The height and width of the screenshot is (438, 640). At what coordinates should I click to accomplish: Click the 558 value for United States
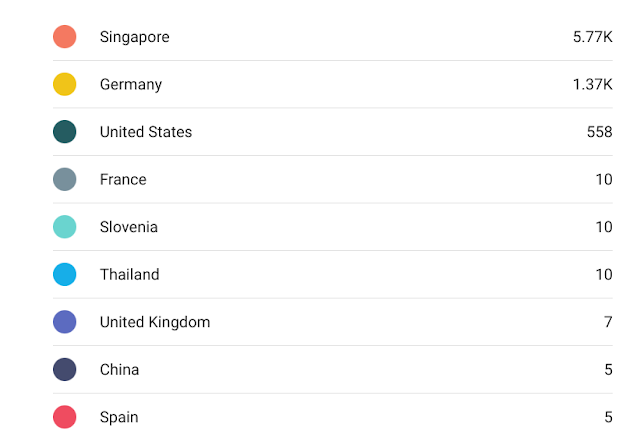(600, 132)
